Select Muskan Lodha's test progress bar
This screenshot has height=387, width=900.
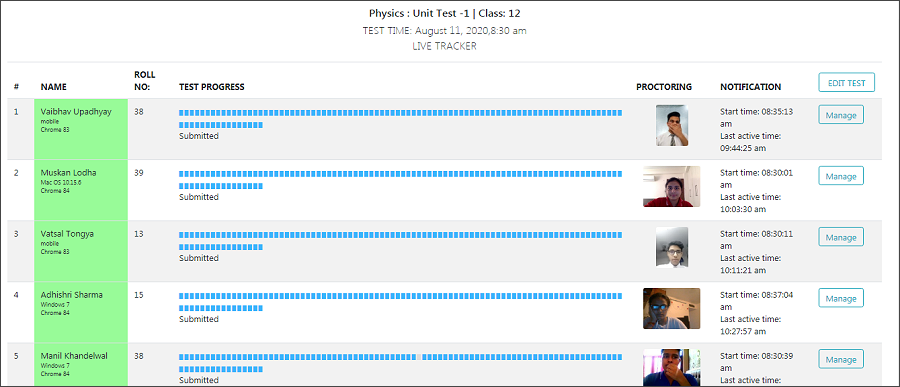coord(401,180)
